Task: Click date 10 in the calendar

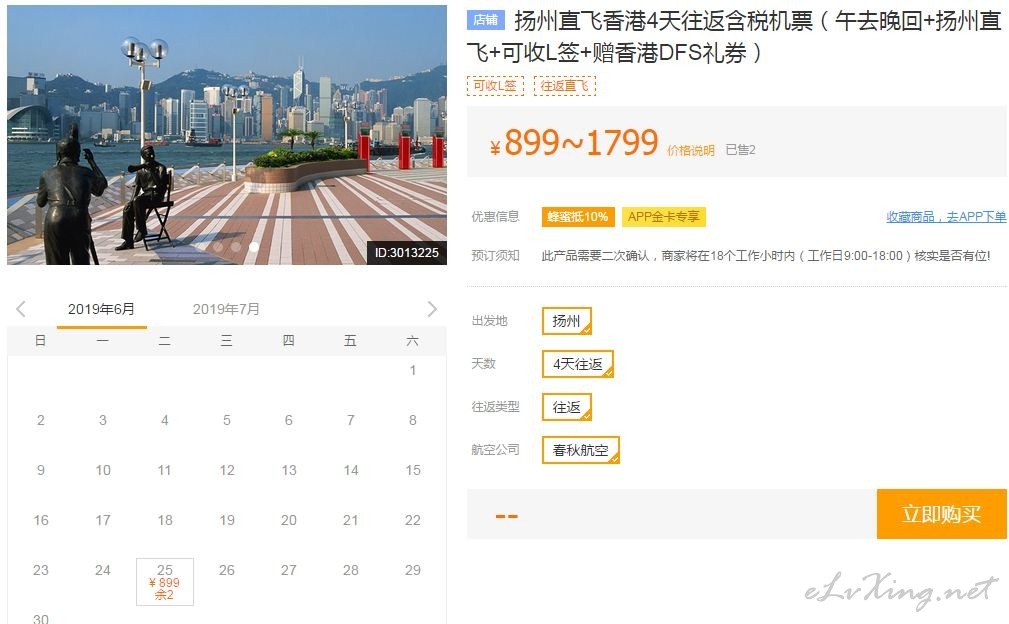Action: pos(103,470)
